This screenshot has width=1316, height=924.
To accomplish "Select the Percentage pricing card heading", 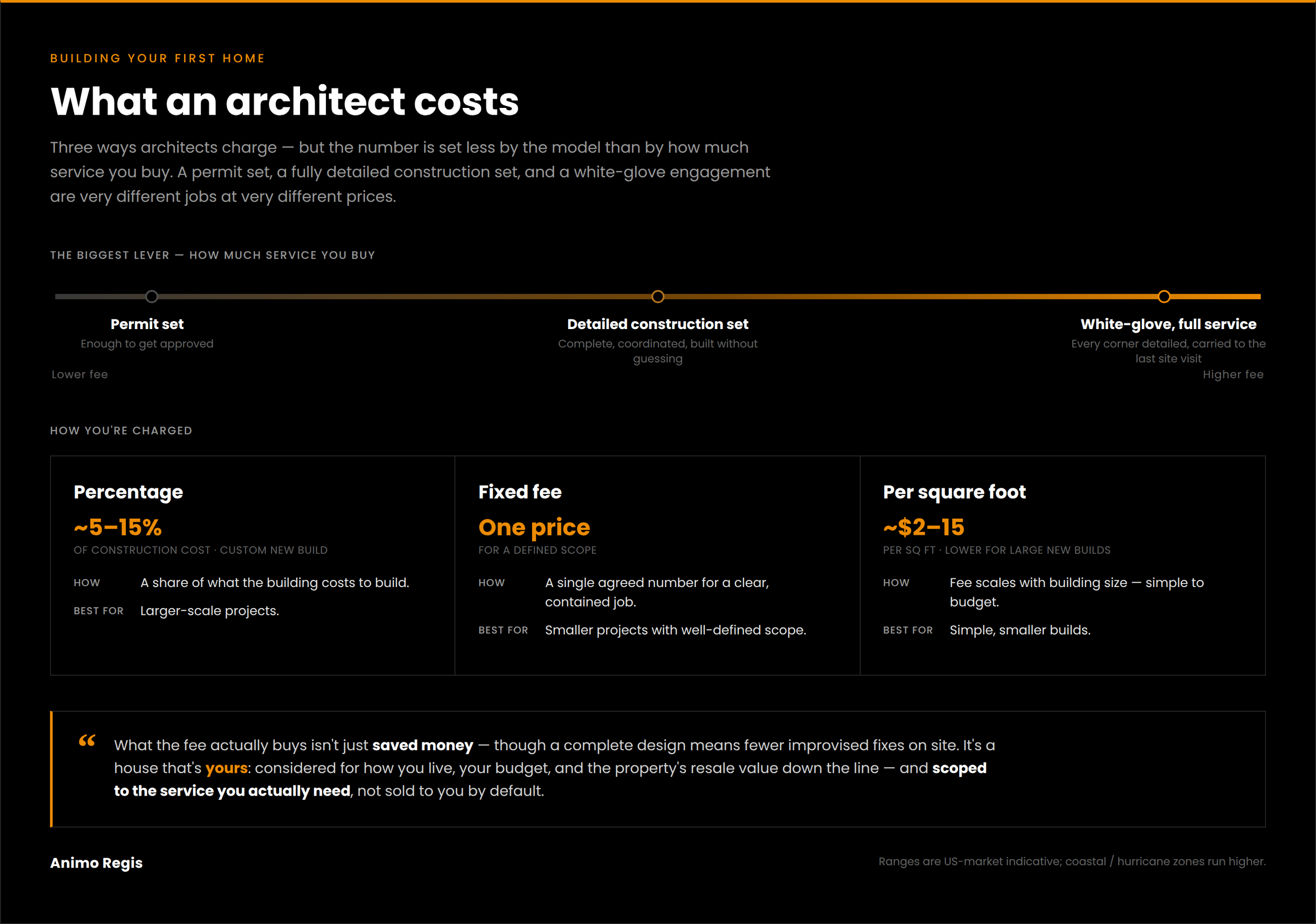I will [128, 492].
